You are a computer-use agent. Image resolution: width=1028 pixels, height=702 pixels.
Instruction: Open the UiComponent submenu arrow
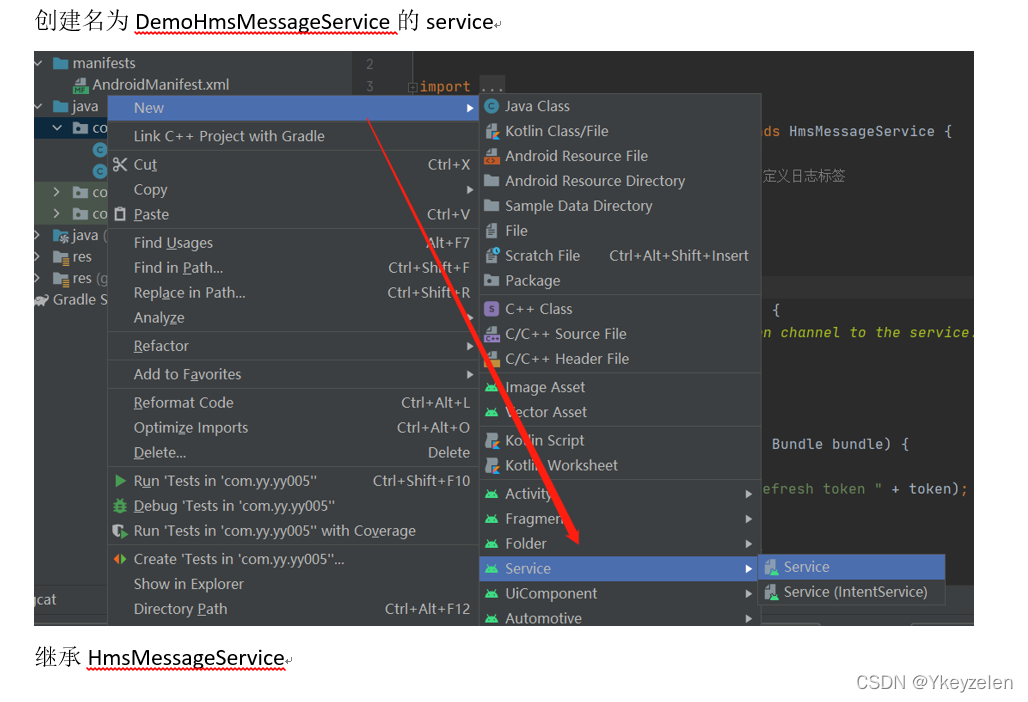pyautogui.click(x=748, y=593)
